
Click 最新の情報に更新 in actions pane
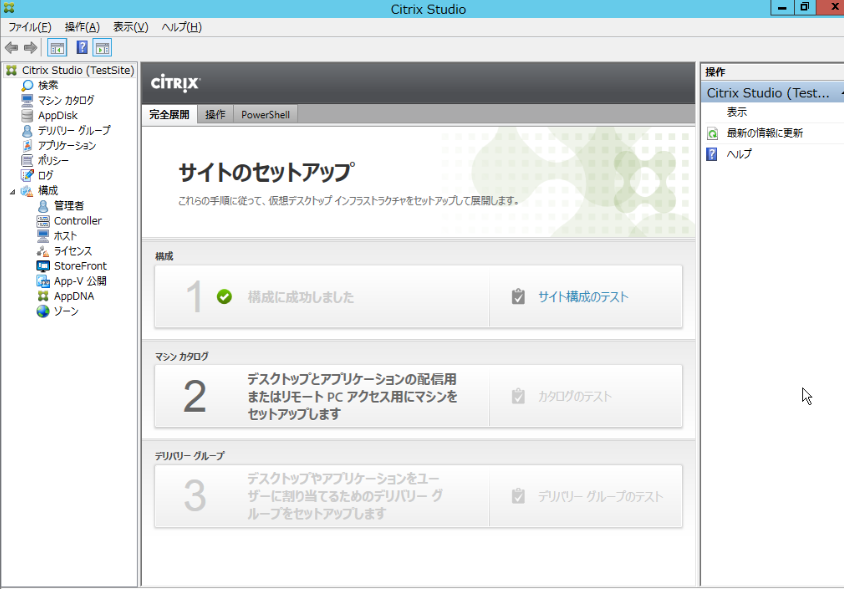pos(764,133)
